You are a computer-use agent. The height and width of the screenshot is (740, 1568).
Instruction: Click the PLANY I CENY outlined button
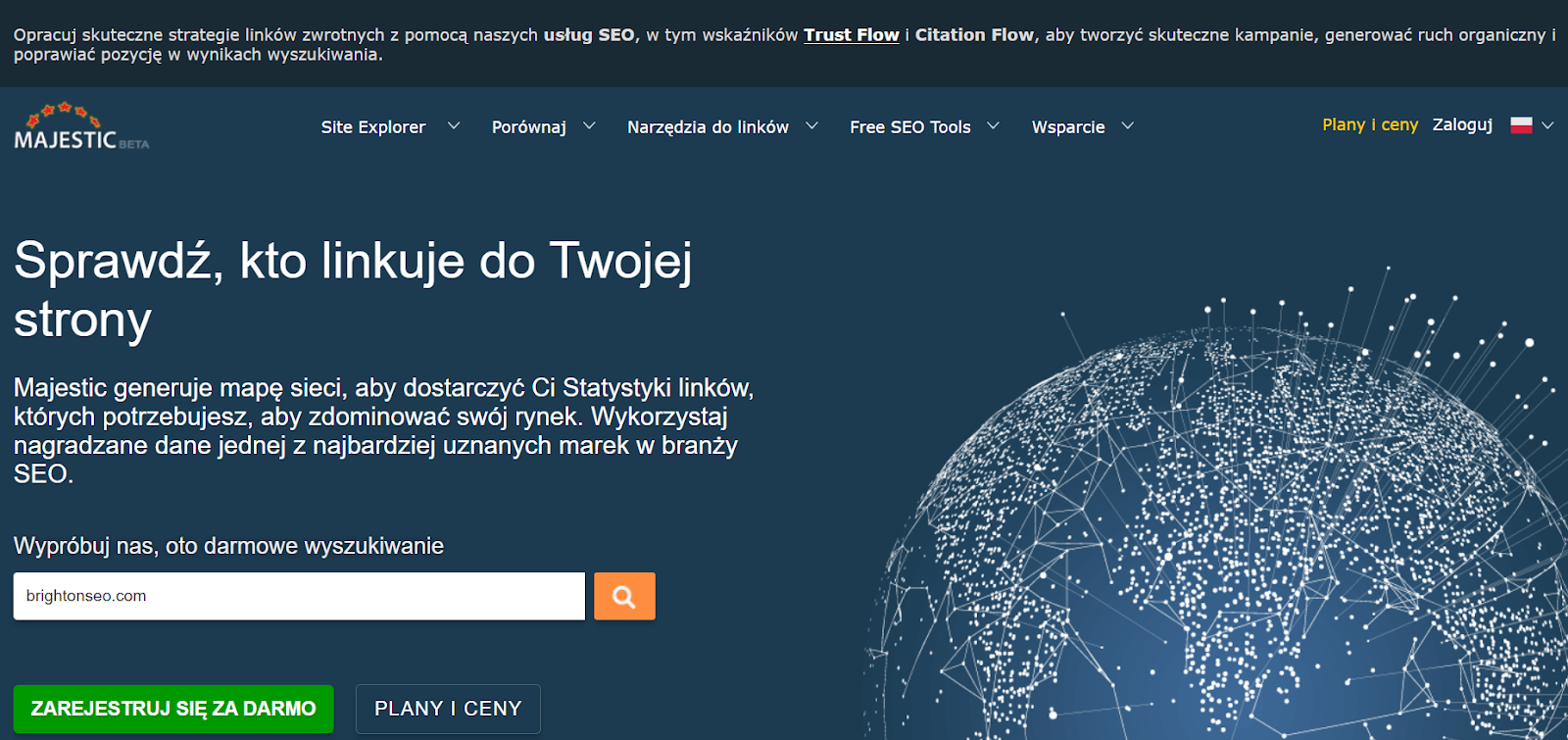click(x=448, y=709)
